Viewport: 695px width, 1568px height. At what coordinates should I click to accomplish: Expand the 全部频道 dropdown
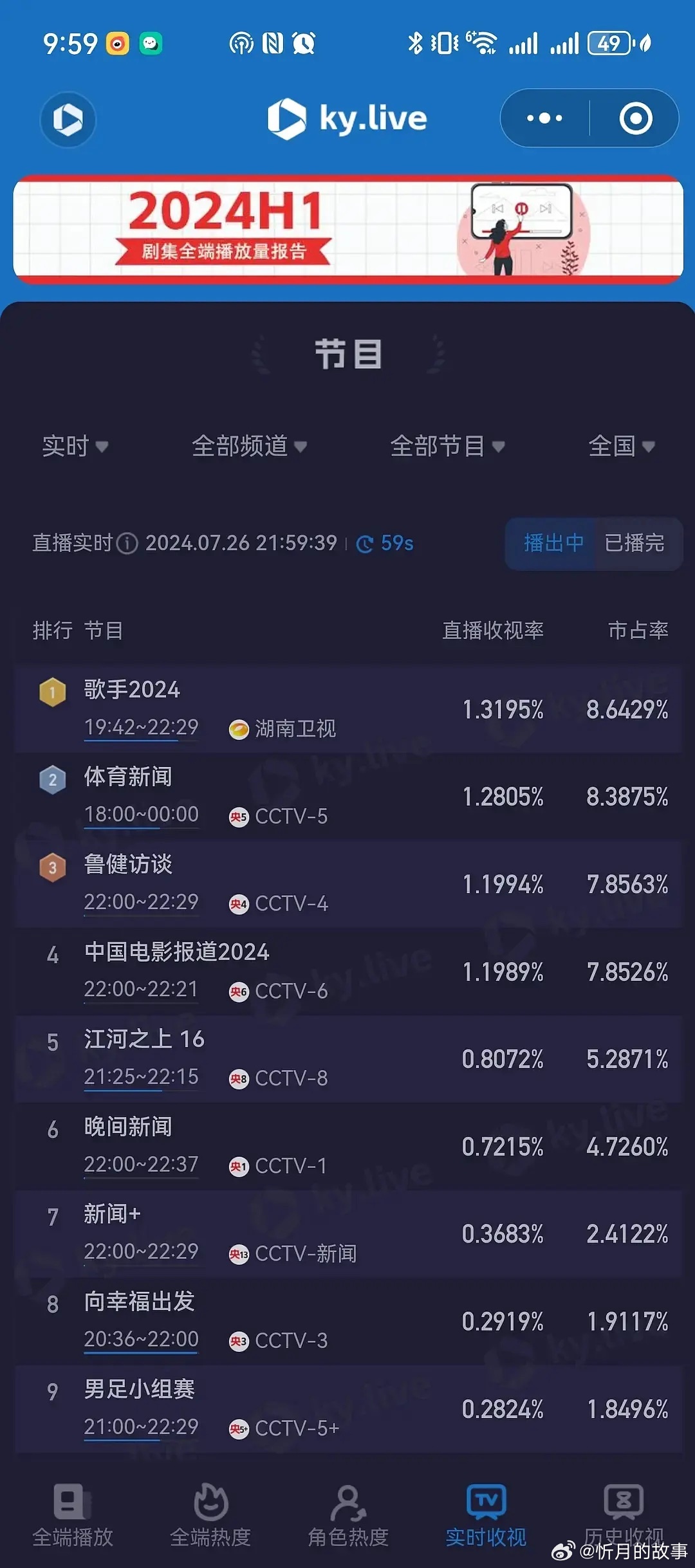pyautogui.click(x=249, y=446)
